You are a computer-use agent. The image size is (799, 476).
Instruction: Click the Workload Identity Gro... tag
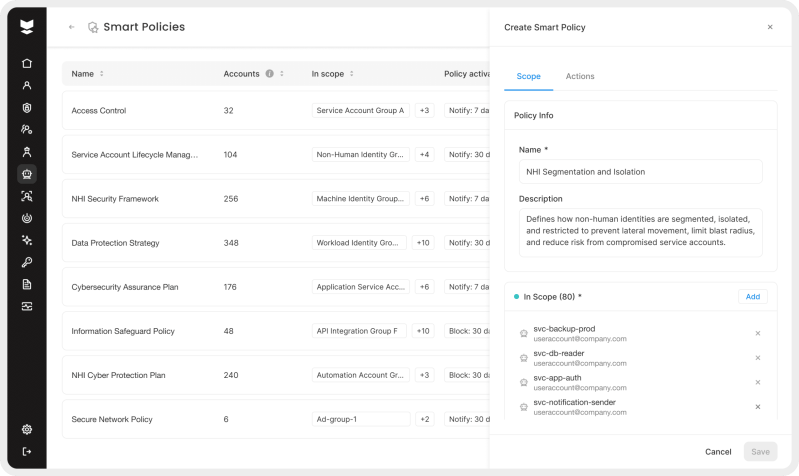click(x=359, y=243)
